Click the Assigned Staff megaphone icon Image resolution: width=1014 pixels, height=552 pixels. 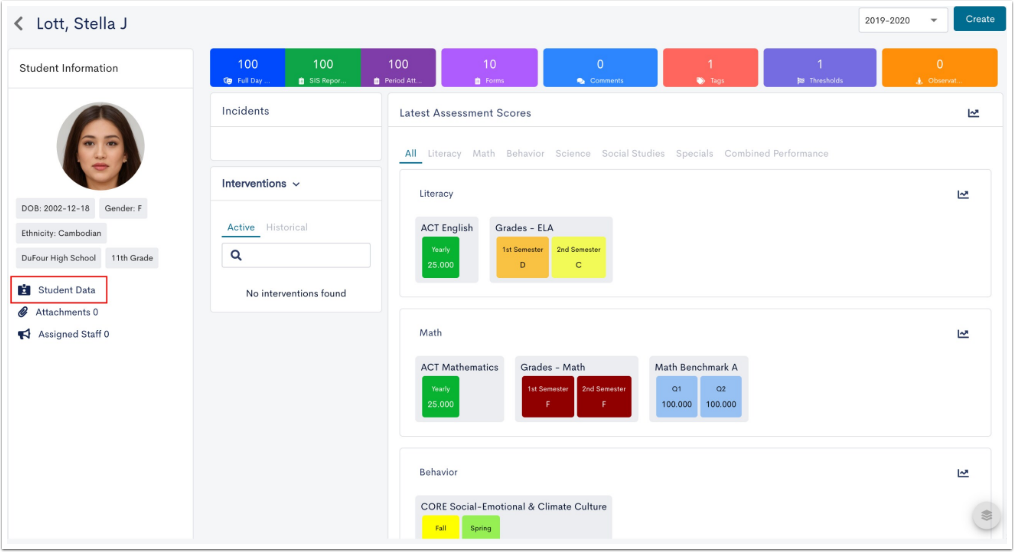click(24, 334)
